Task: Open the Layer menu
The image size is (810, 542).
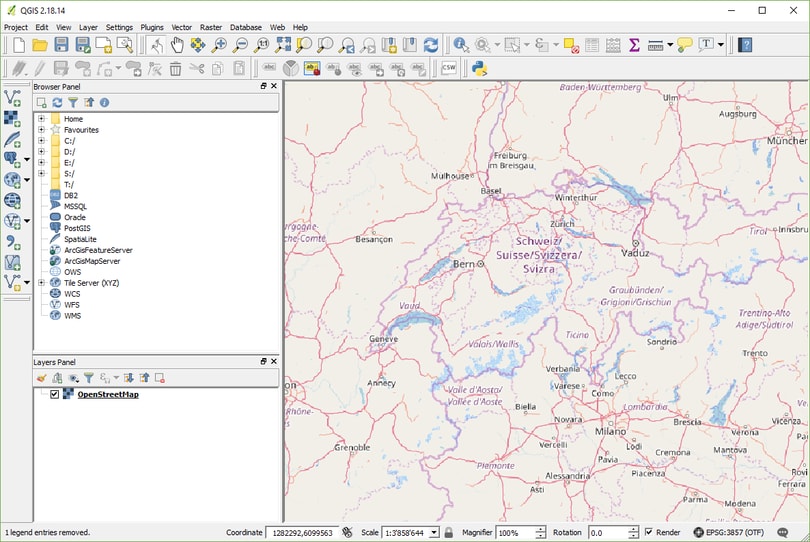Action: pos(88,27)
